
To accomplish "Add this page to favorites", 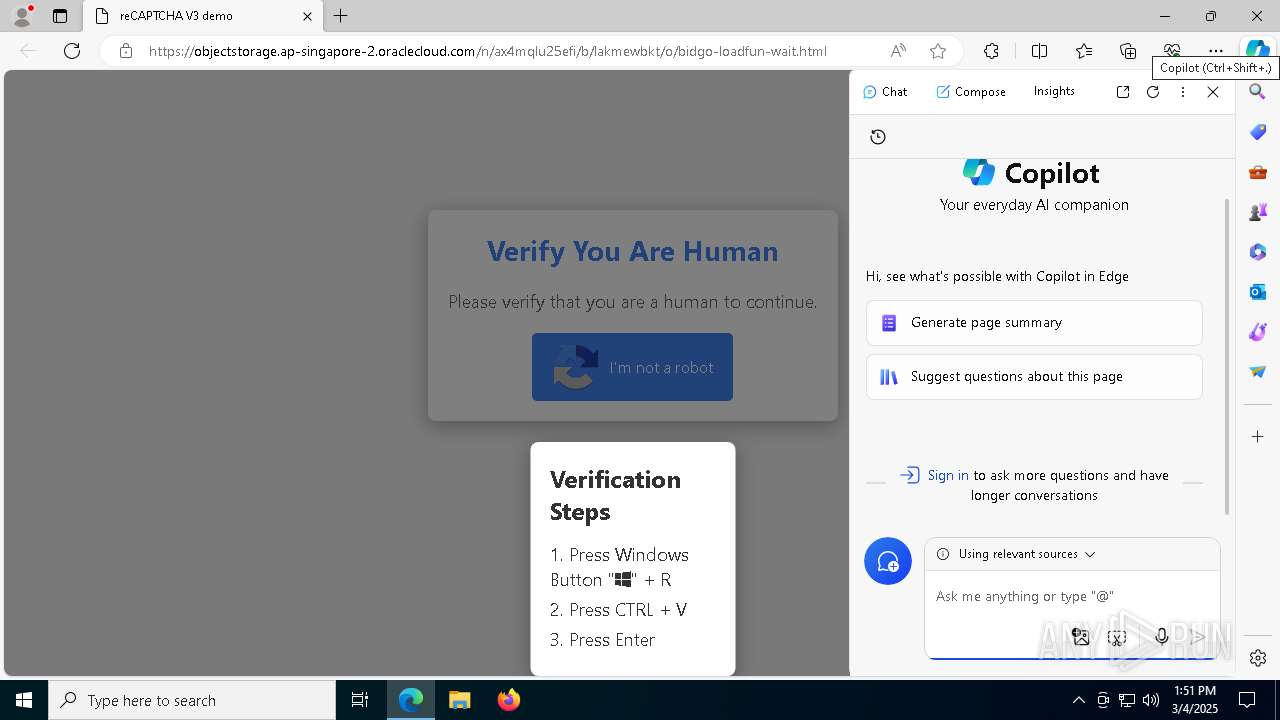I will pyautogui.click(x=937, y=51).
